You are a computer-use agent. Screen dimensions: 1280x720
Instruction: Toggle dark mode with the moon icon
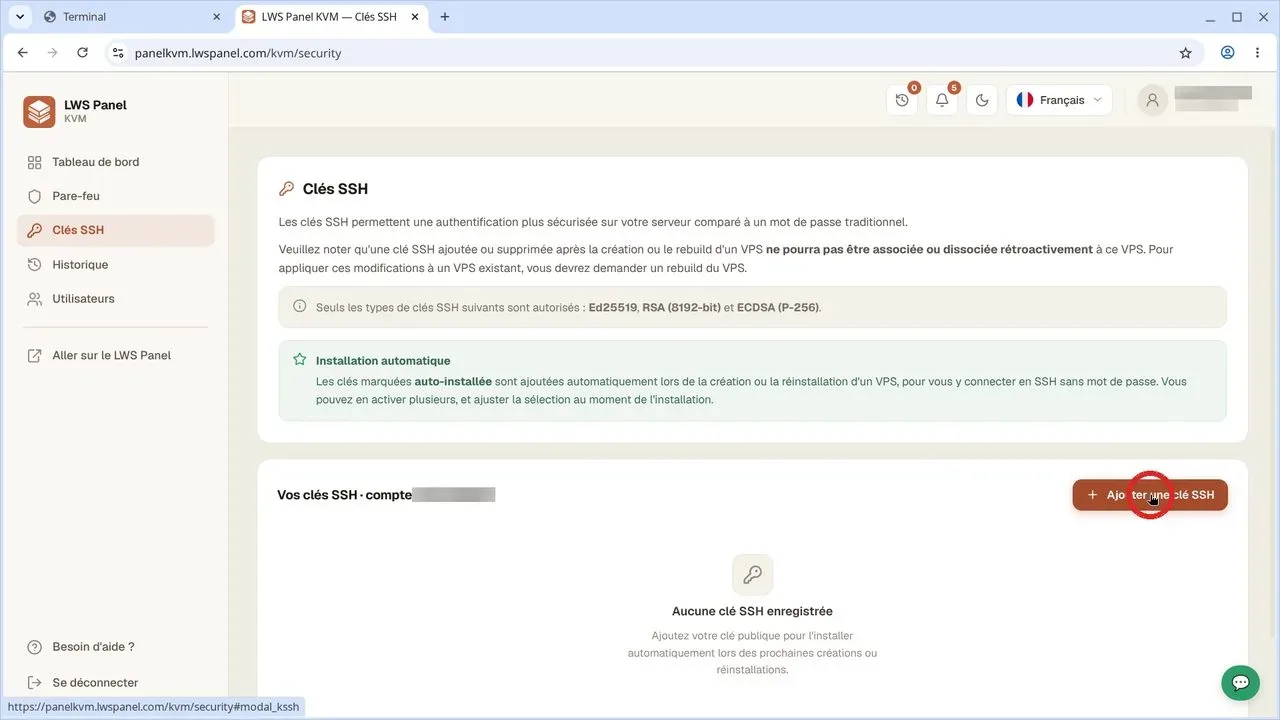pyautogui.click(x=982, y=100)
